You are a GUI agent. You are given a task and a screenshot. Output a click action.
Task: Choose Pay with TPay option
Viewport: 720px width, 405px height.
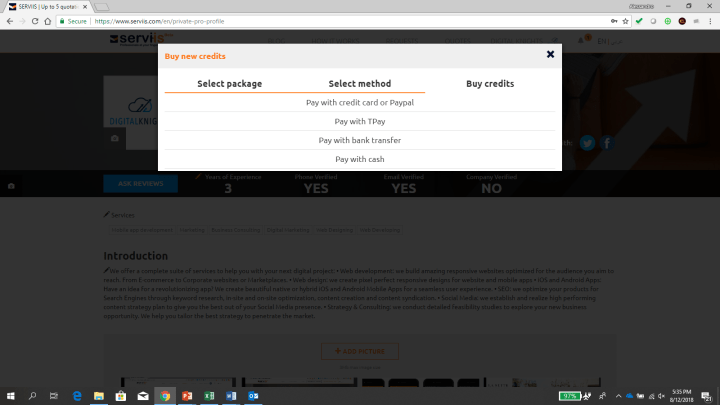pyautogui.click(x=359, y=121)
